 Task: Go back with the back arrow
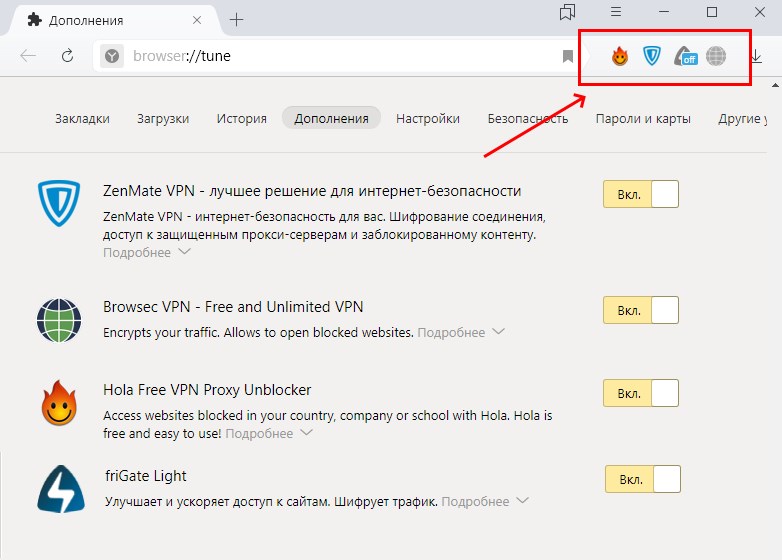coord(28,56)
